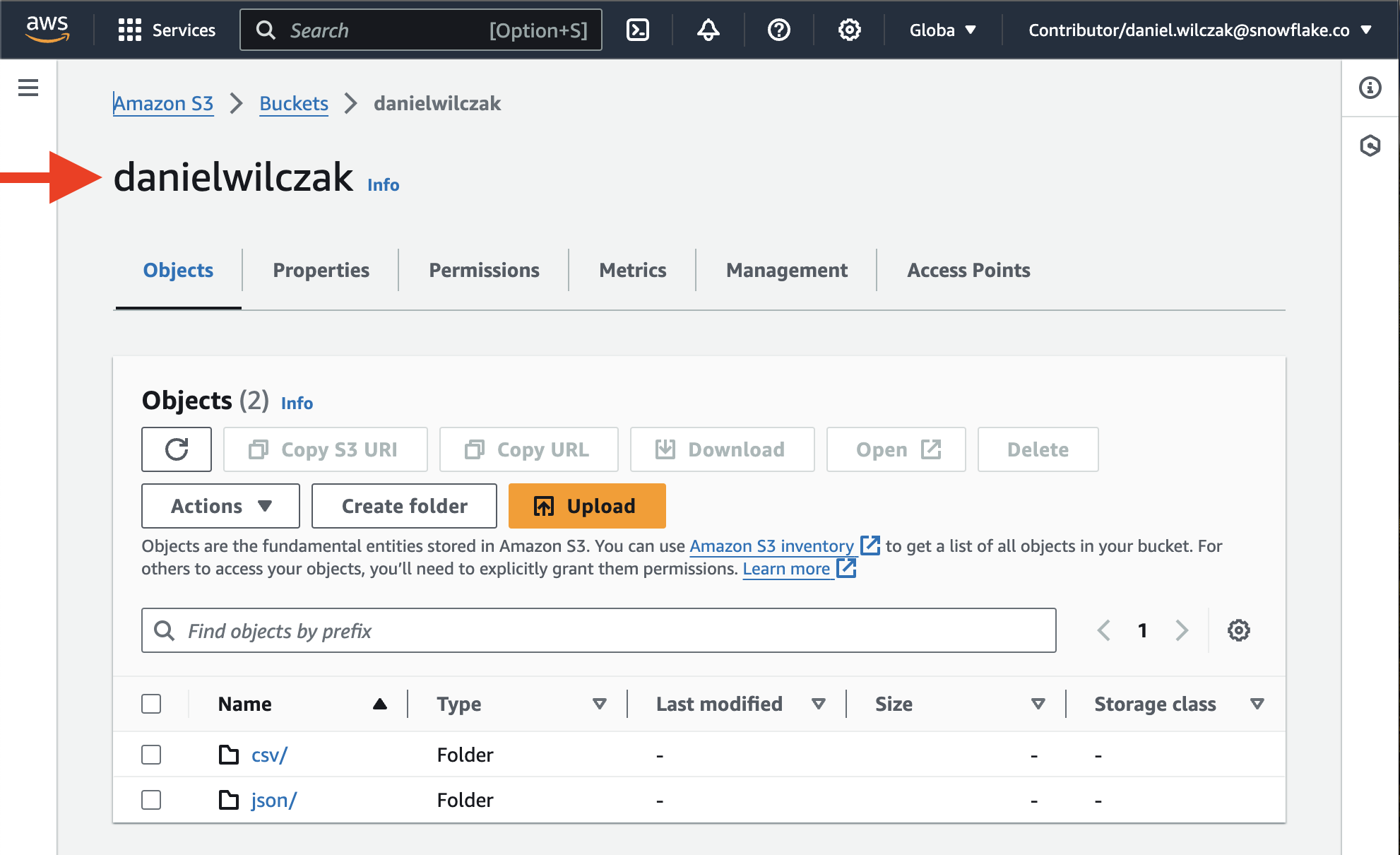Check the csv/ folder checkbox
The image size is (1400, 855).
click(151, 755)
